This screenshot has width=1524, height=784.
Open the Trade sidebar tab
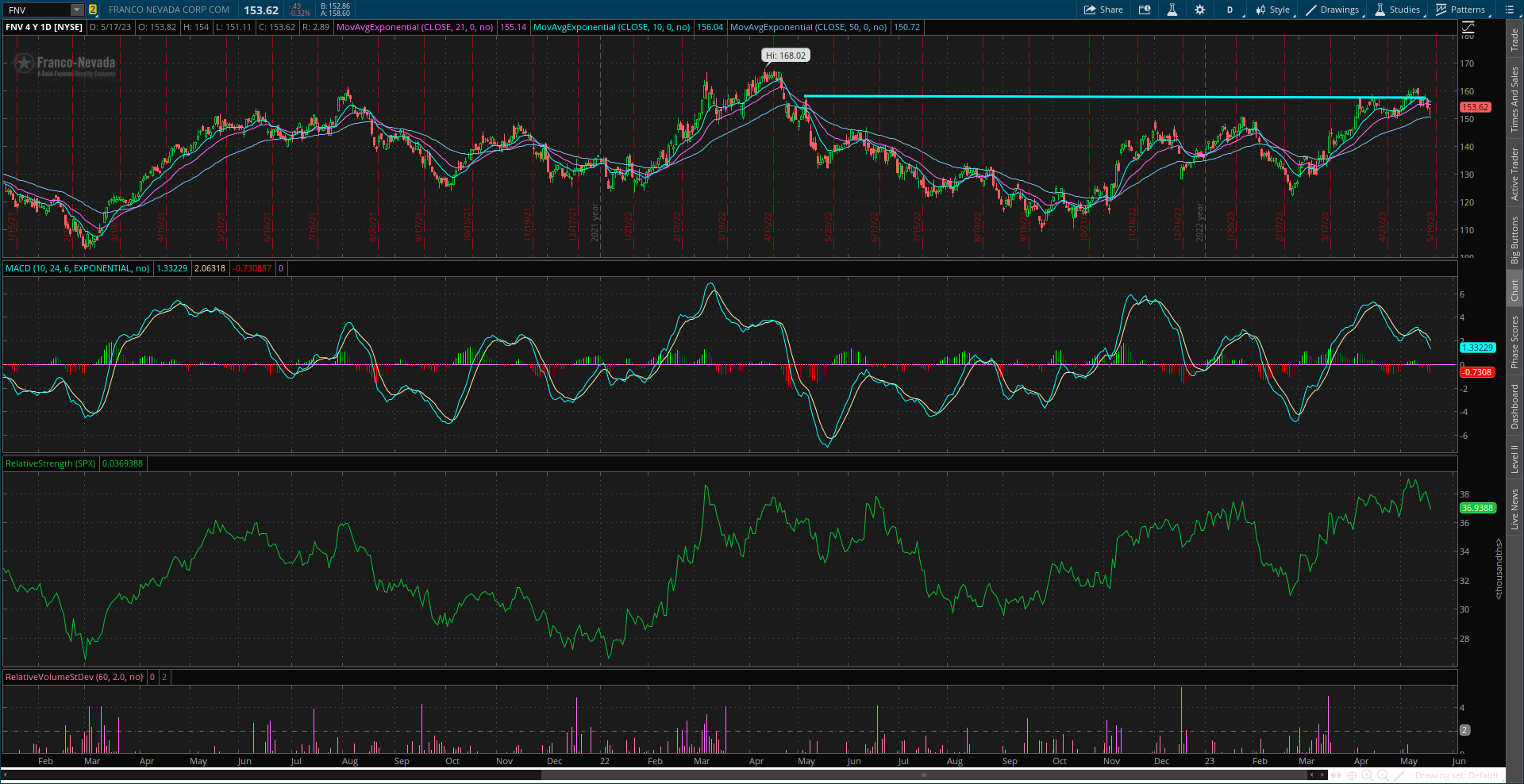[x=1514, y=40]
